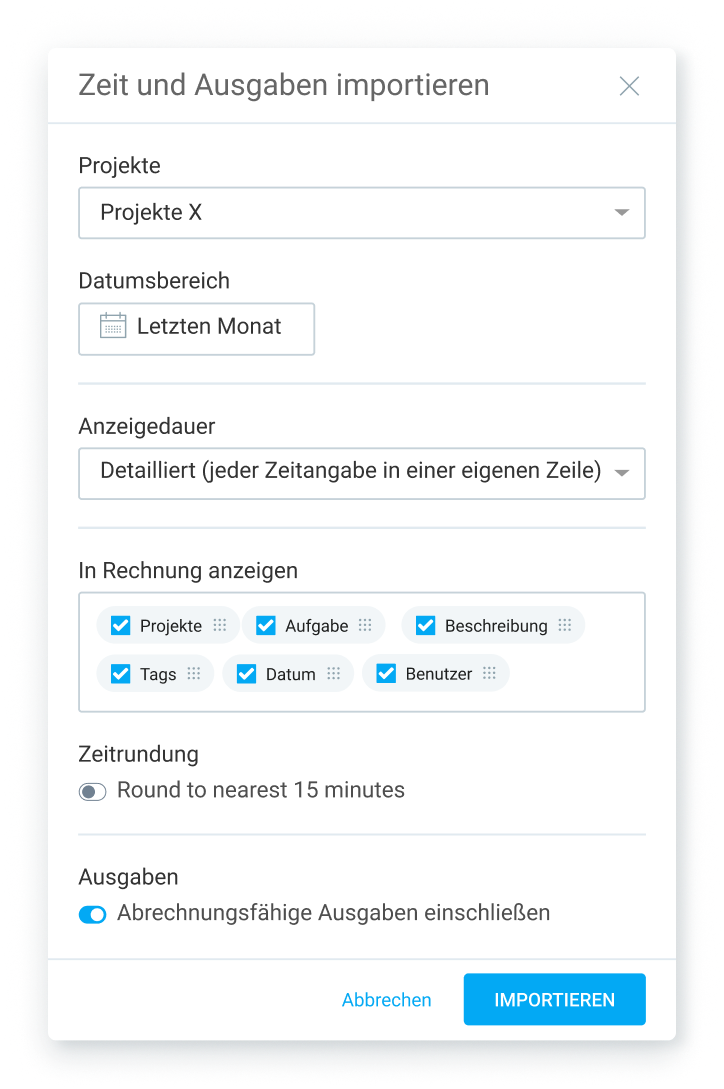This screenshot has width=724, height=1089.
Task: Click drag handle on Tags chip
Action: (194, 674)
